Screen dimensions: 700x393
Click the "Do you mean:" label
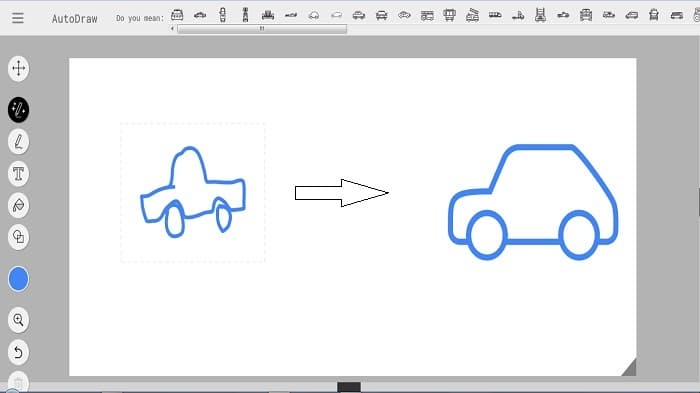(x=140, y=18)
